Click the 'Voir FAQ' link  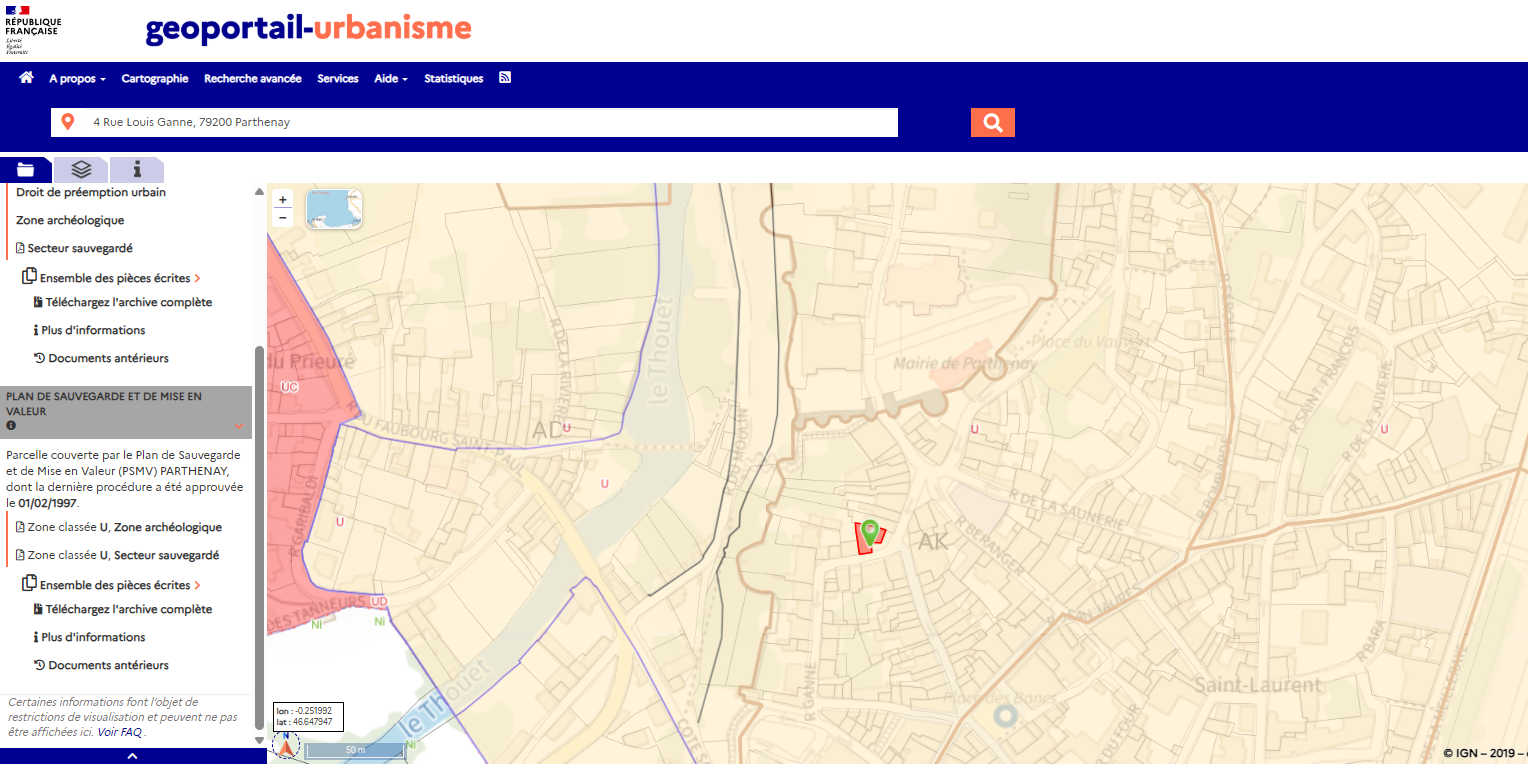pyautogui.click(x=120, y=732)
